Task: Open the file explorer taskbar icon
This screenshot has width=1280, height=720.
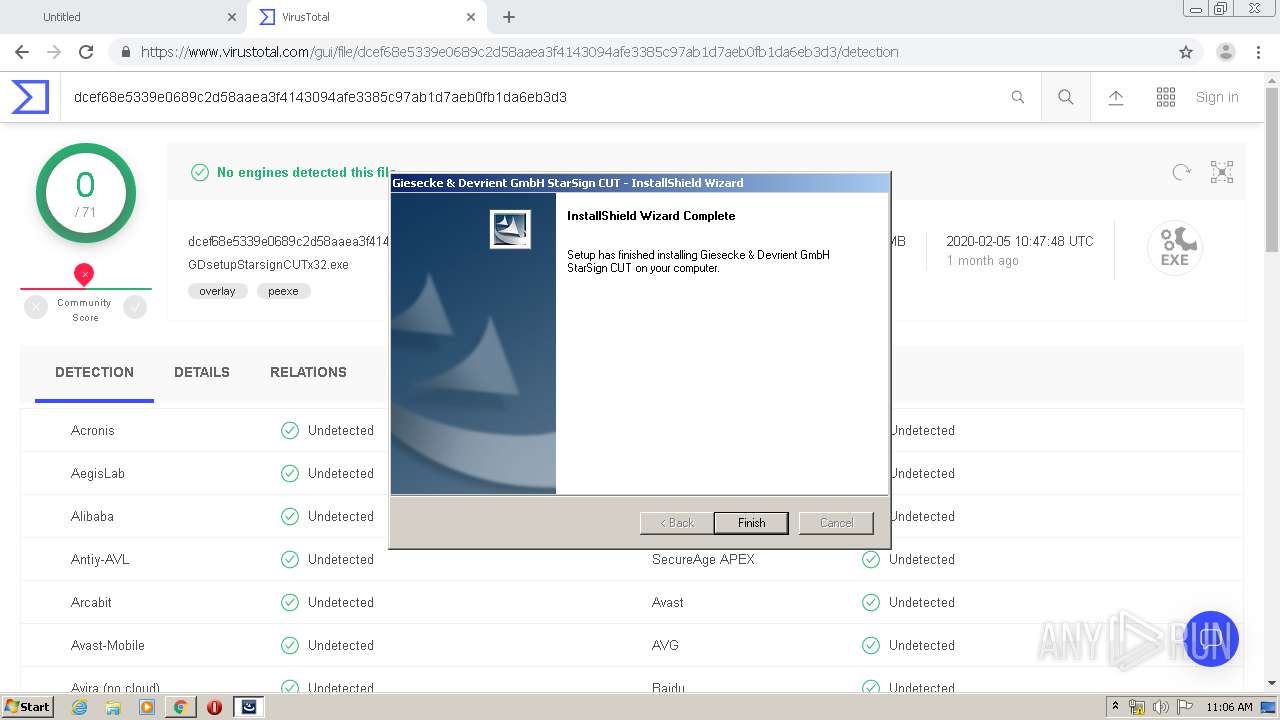Action: (113, 707)
